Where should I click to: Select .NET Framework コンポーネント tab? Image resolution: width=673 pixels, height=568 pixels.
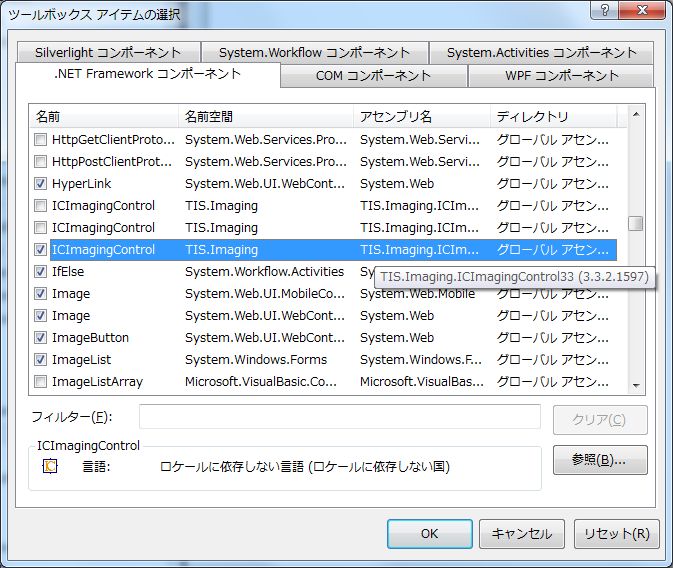(x=148, y=74)
